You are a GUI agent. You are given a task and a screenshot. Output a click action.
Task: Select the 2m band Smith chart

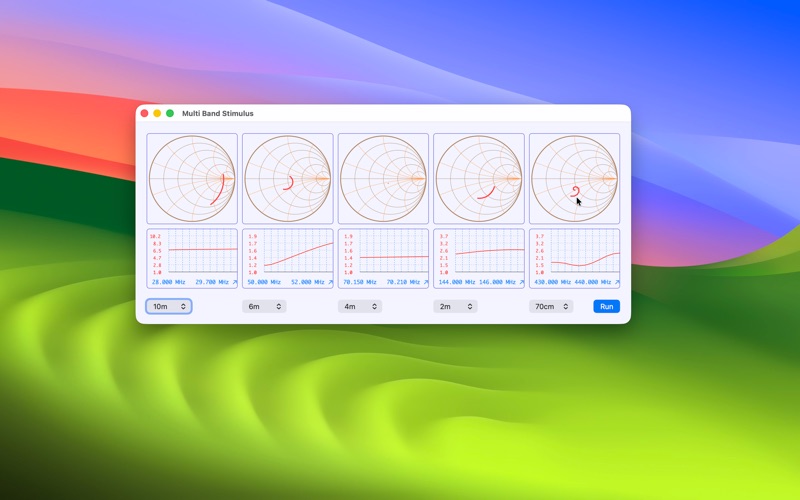479,179
